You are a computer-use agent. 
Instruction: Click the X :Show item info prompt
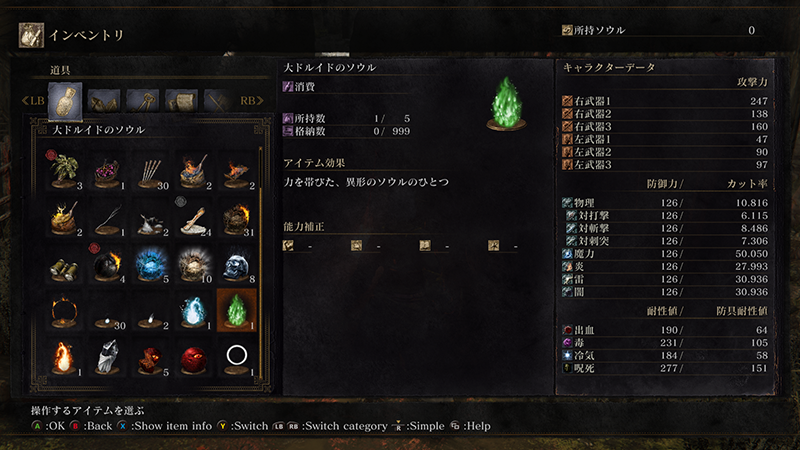[165, 426]
